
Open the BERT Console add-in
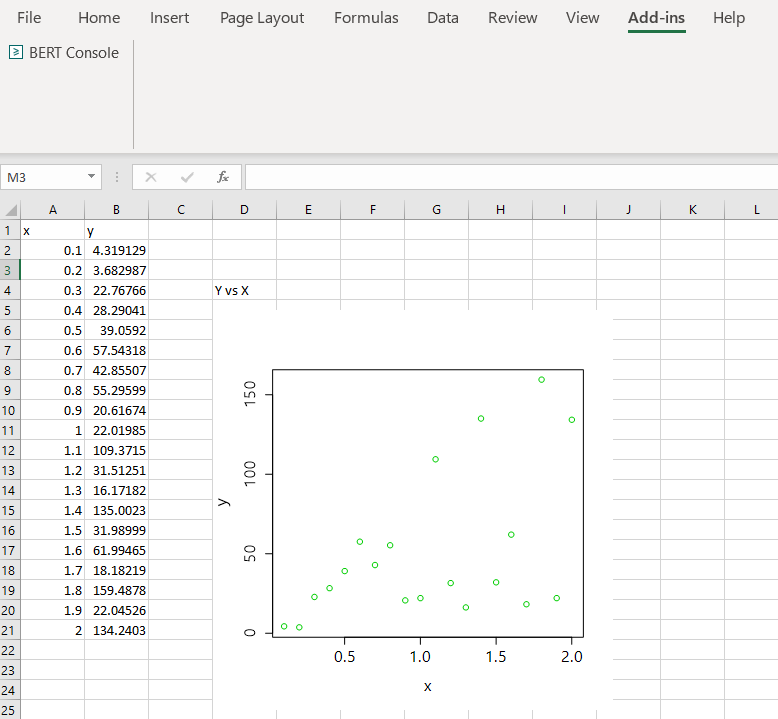coord(64,53)
